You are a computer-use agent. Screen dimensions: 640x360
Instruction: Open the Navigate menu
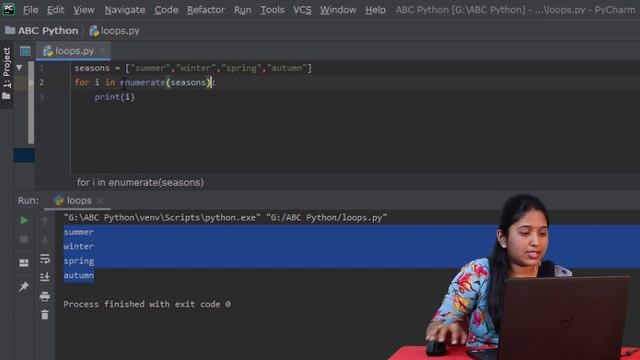click(124, 9)
